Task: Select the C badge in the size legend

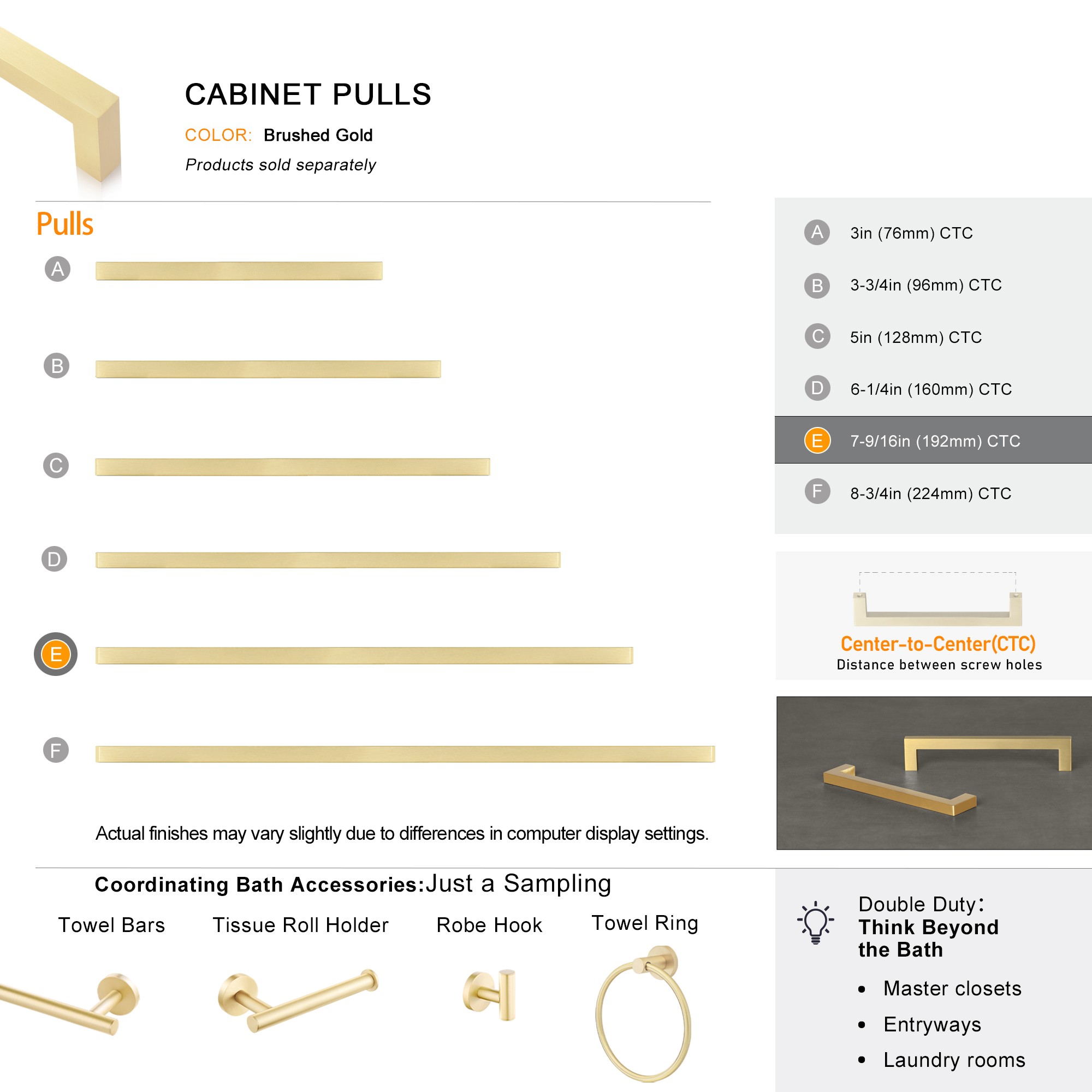Action: [x=817, y=336]
